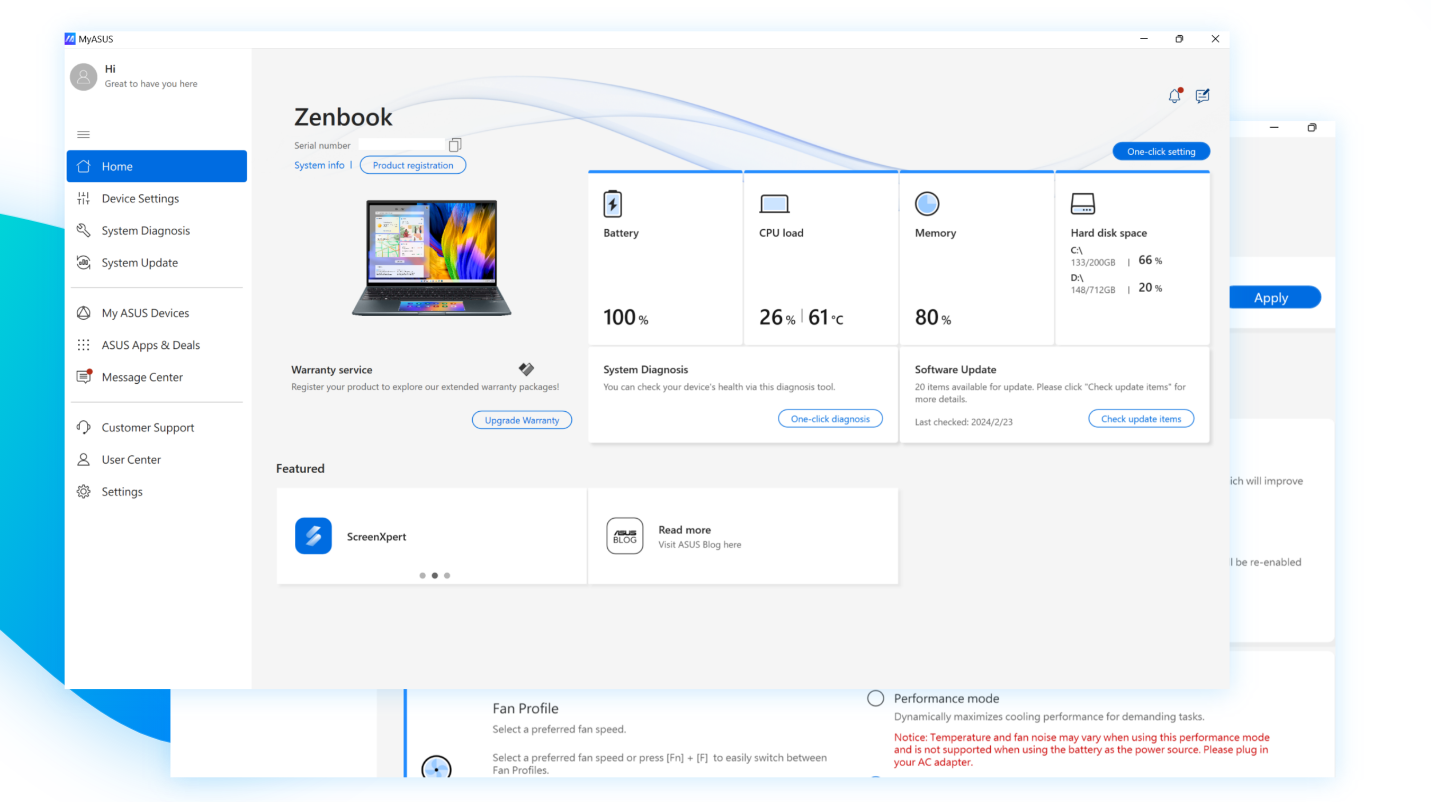The image size is (1431, 802).
Task: Click the ScreenXpert featured card label
Action: point(377,537)
